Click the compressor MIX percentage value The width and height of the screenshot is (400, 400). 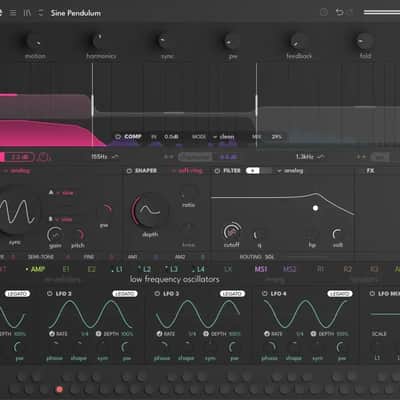coord(276,137)
